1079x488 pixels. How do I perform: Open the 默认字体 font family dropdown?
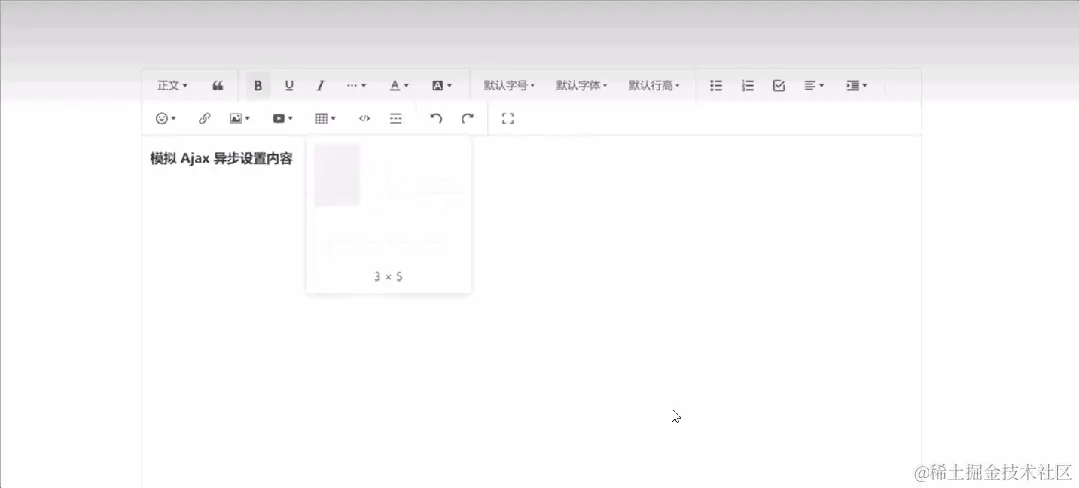pyautogui.click(x=581, y=85)
